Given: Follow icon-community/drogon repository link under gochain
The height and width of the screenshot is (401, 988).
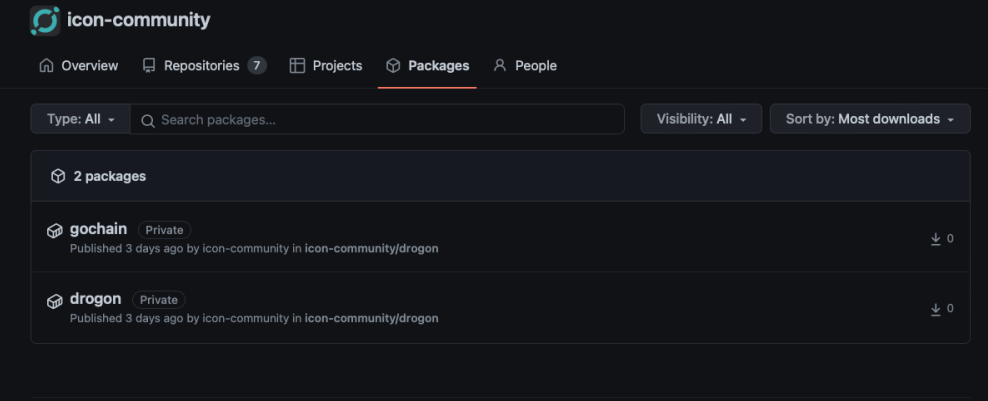Looking at the screenshot, I should pyautogui.click(x=371, y=248).
